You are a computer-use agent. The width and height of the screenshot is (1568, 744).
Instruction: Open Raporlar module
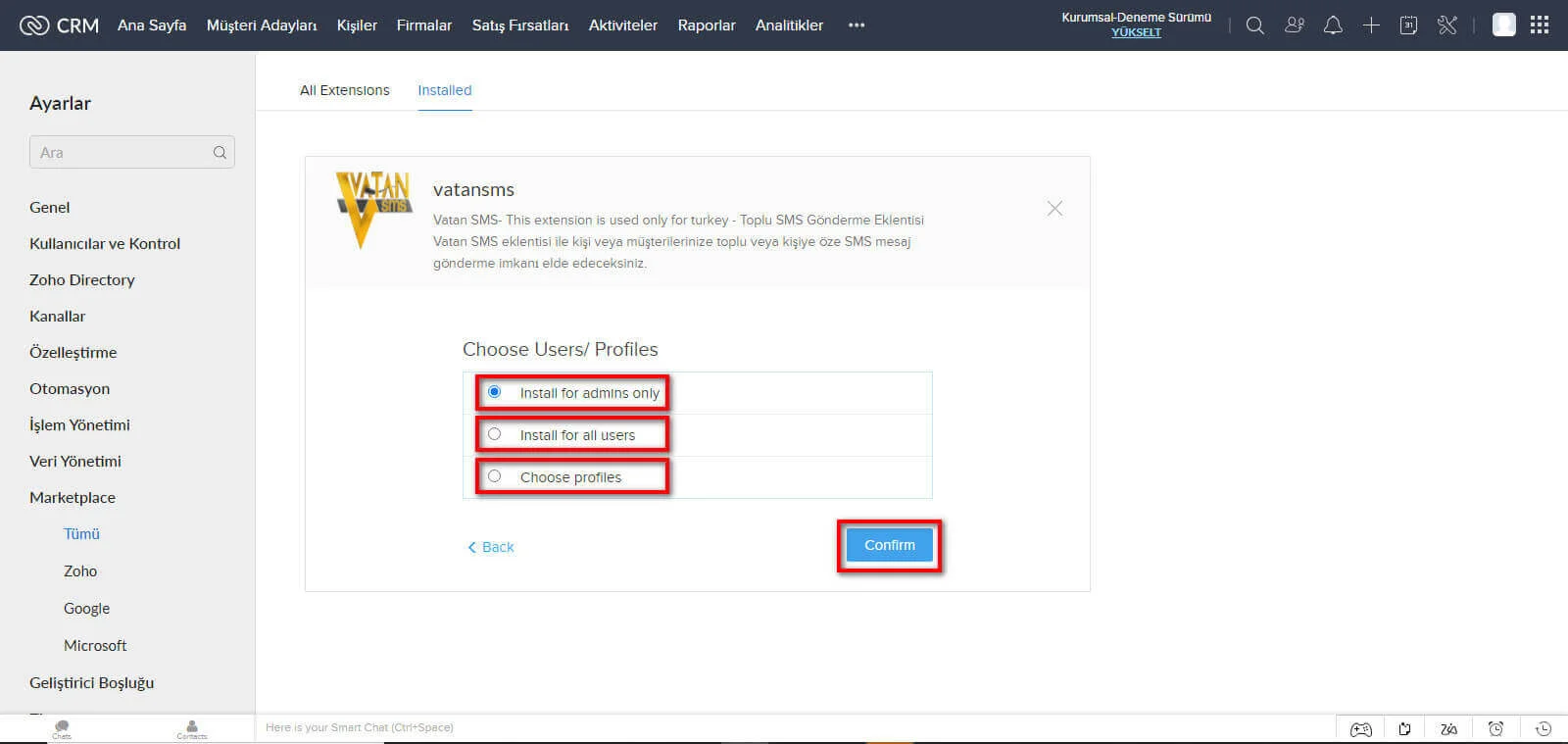click(x=707, y=25)
